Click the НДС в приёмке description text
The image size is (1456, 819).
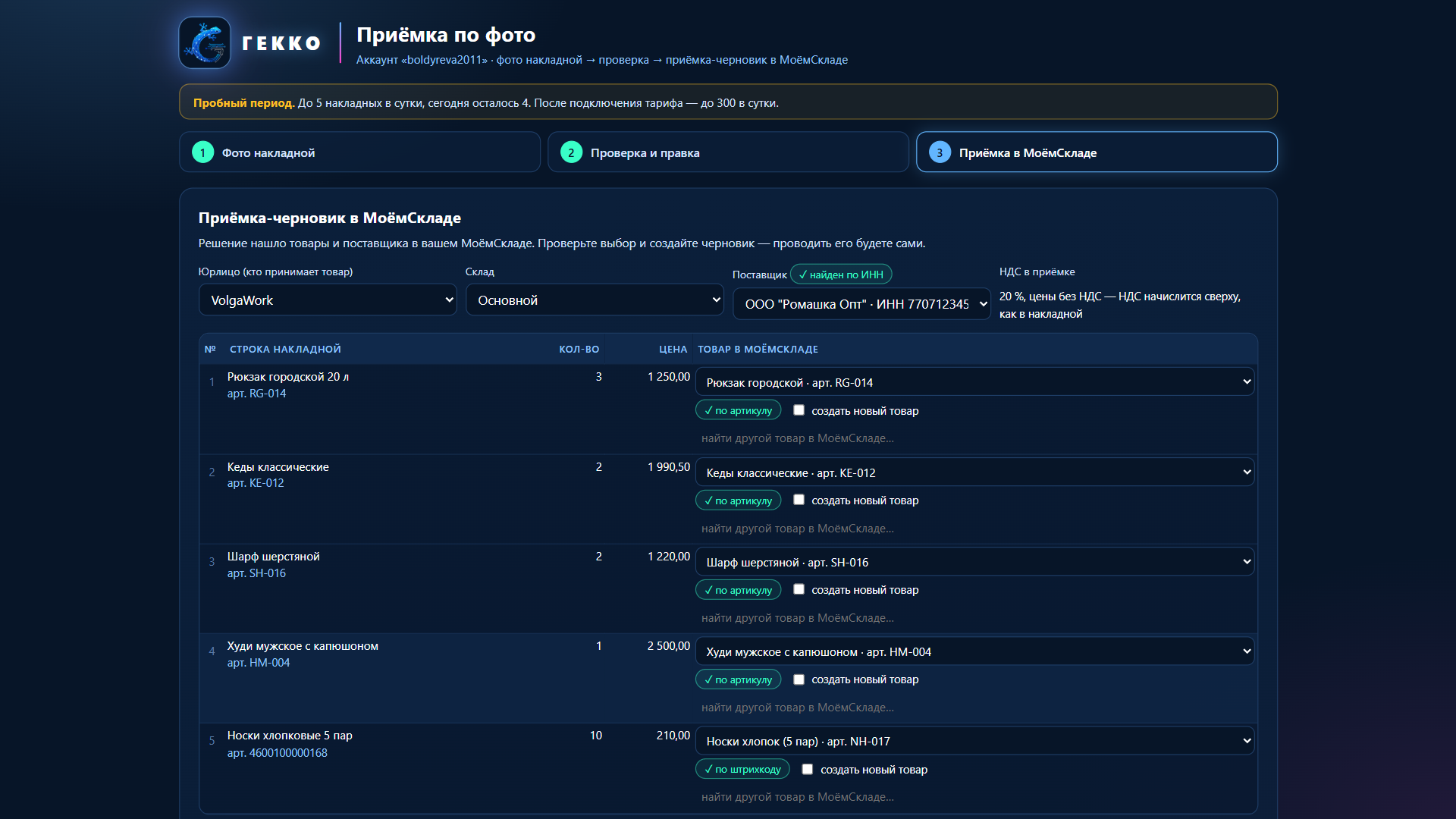pyautogui.click(x=1120, y=305)
